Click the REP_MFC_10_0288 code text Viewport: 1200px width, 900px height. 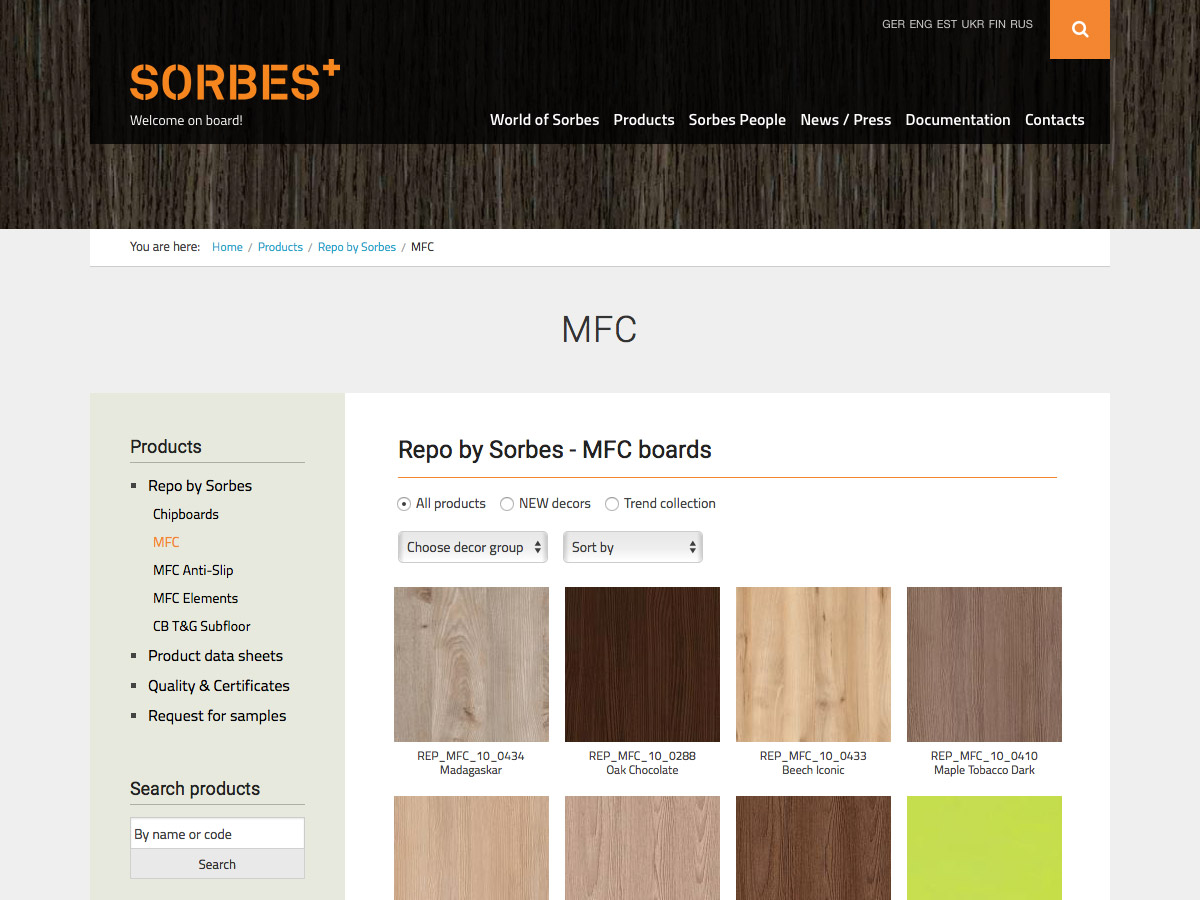pyautogui.click(x=642, y=756)
